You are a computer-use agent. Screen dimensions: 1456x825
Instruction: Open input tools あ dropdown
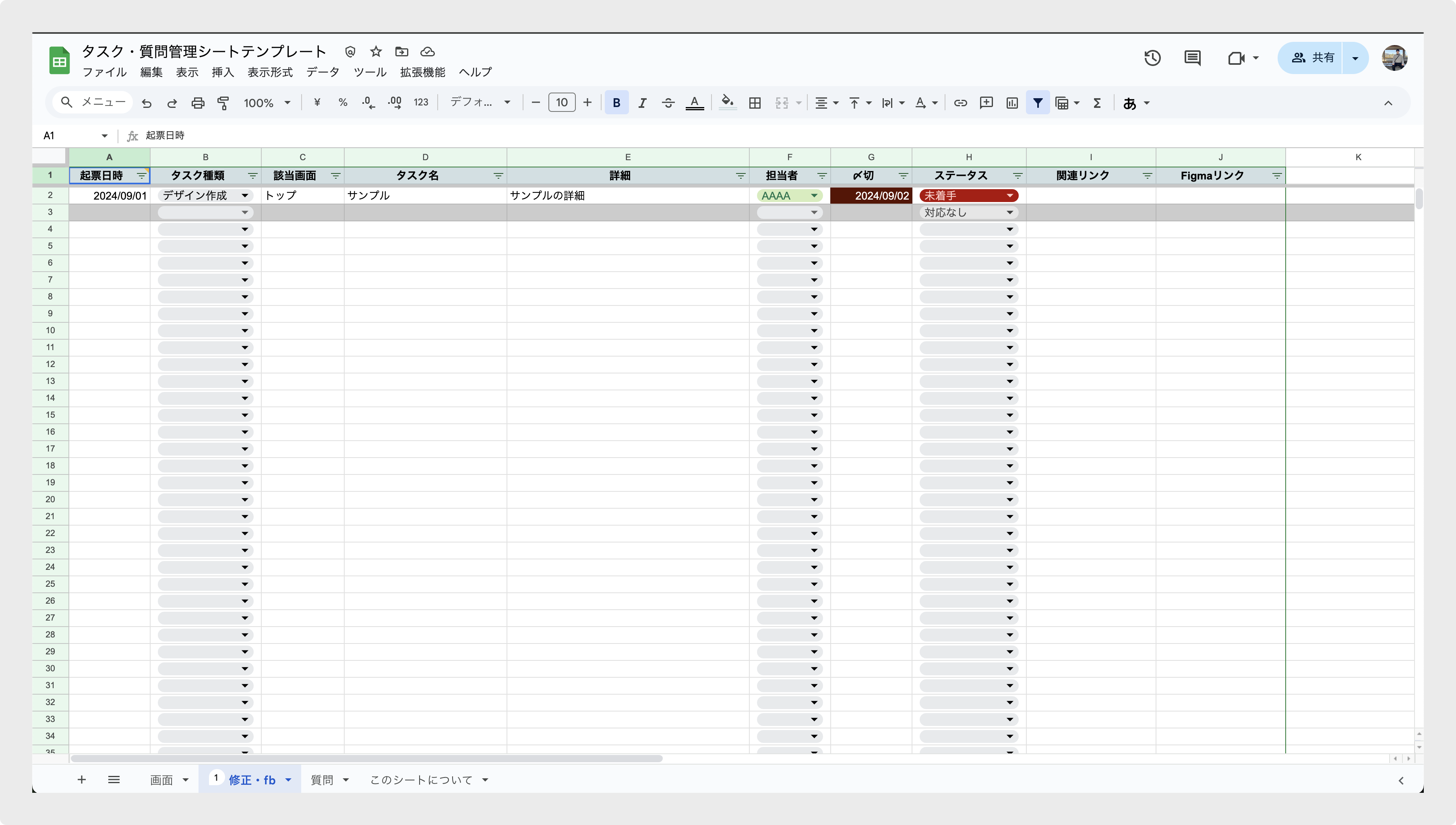[1136, 103]
